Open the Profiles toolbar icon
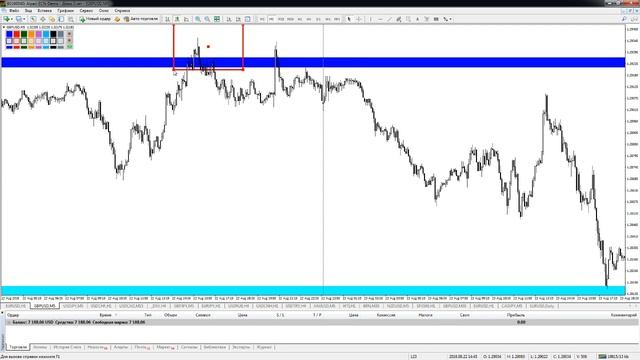The height and width of the screenshot is (360, 640). point(19,19)
